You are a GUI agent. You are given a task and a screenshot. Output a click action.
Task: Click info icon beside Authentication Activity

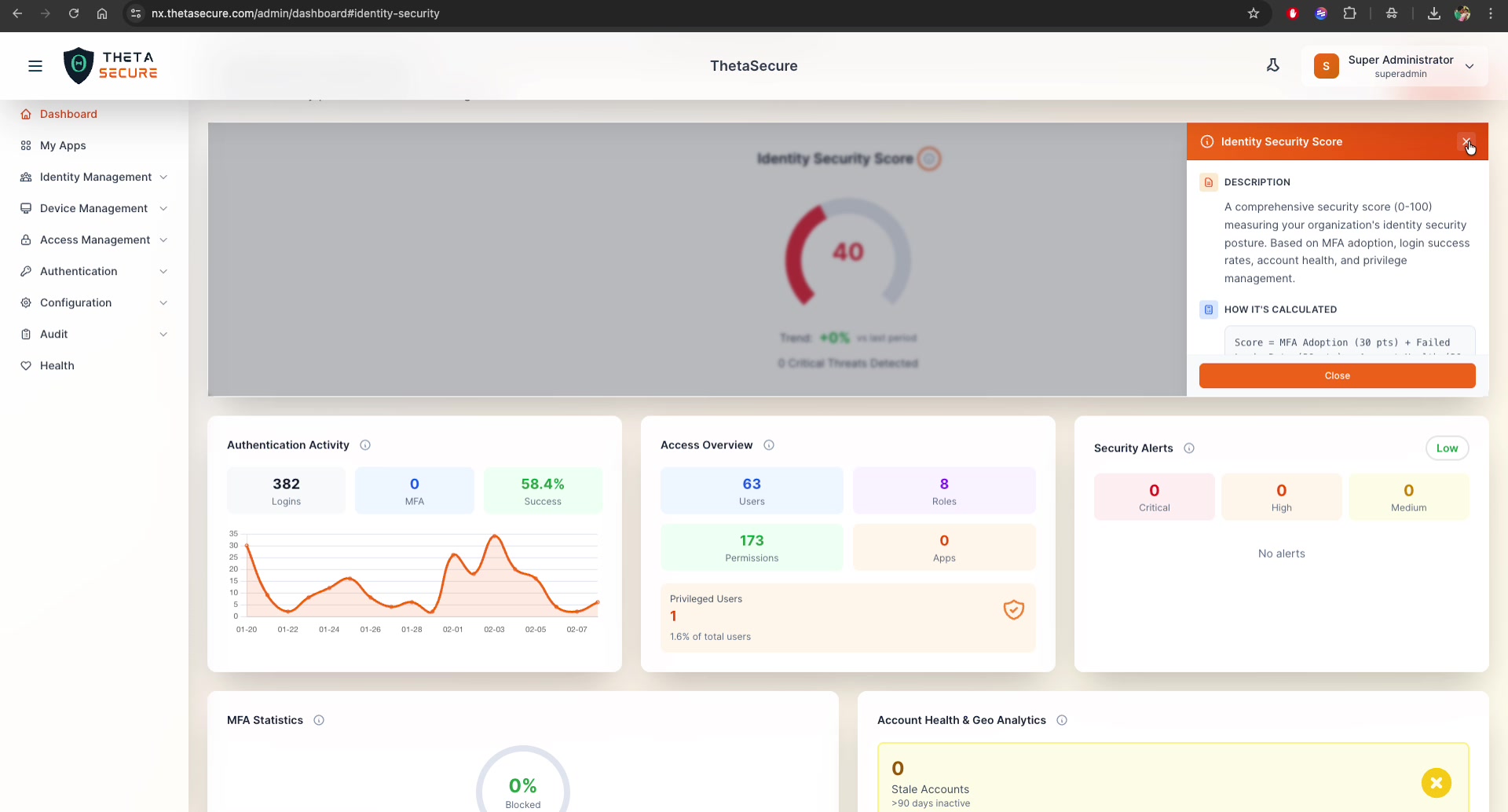click(x=365, y=445)
